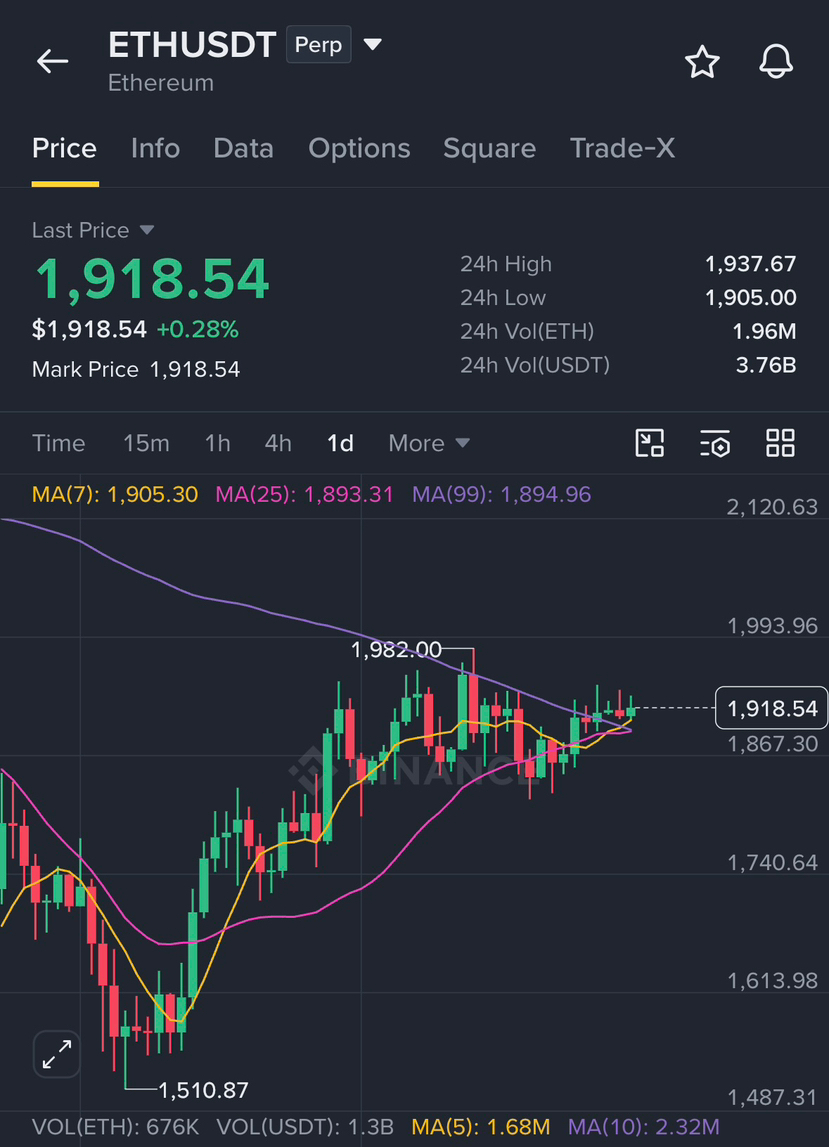Image resolution: width=829 pixels, height=1147 pixels.
Task: Select the 1h chart interval
Action: tap(217, 443)
